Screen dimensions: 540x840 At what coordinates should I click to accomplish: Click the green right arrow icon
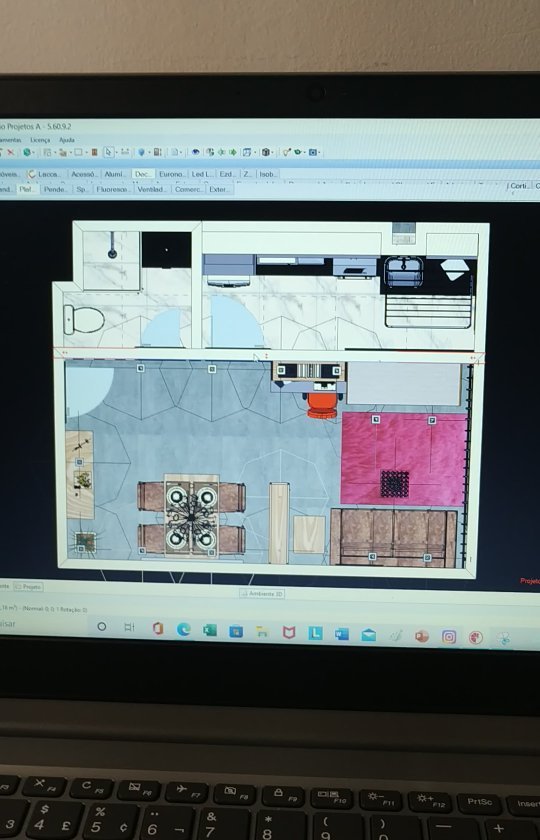[233, 152]
